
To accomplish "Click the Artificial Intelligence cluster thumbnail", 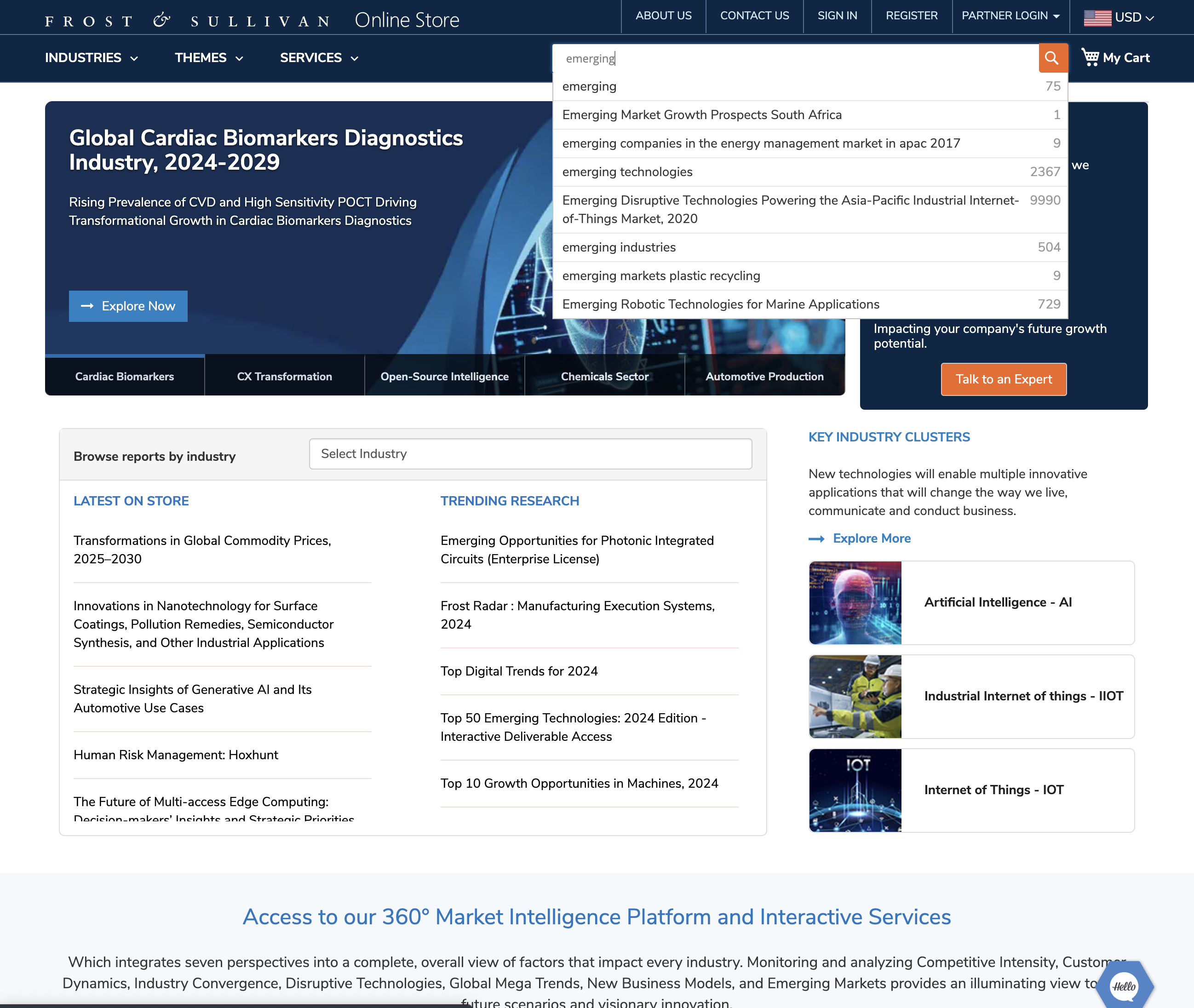I will pyautogui.click(x=855, y=602).
